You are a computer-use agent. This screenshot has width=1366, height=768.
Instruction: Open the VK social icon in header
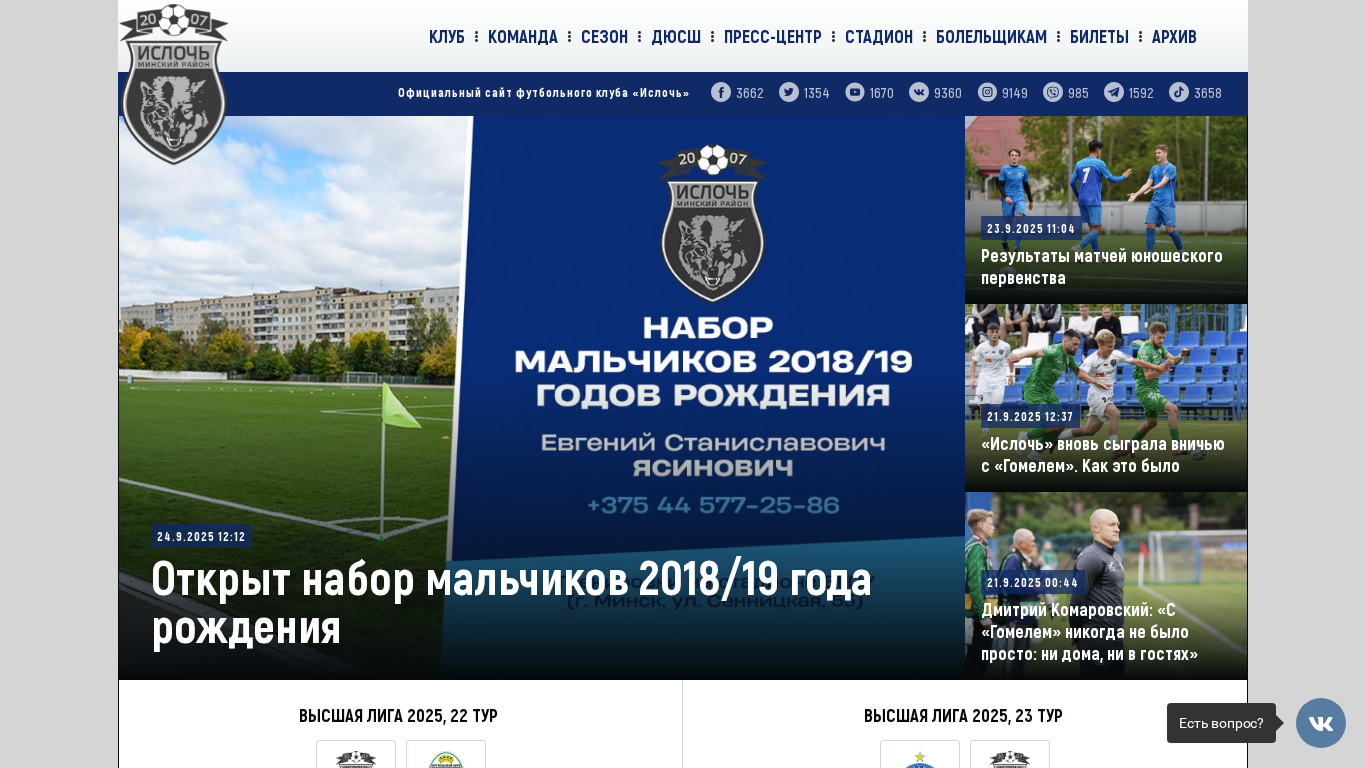pyautogui.click(x=919, y=92)
